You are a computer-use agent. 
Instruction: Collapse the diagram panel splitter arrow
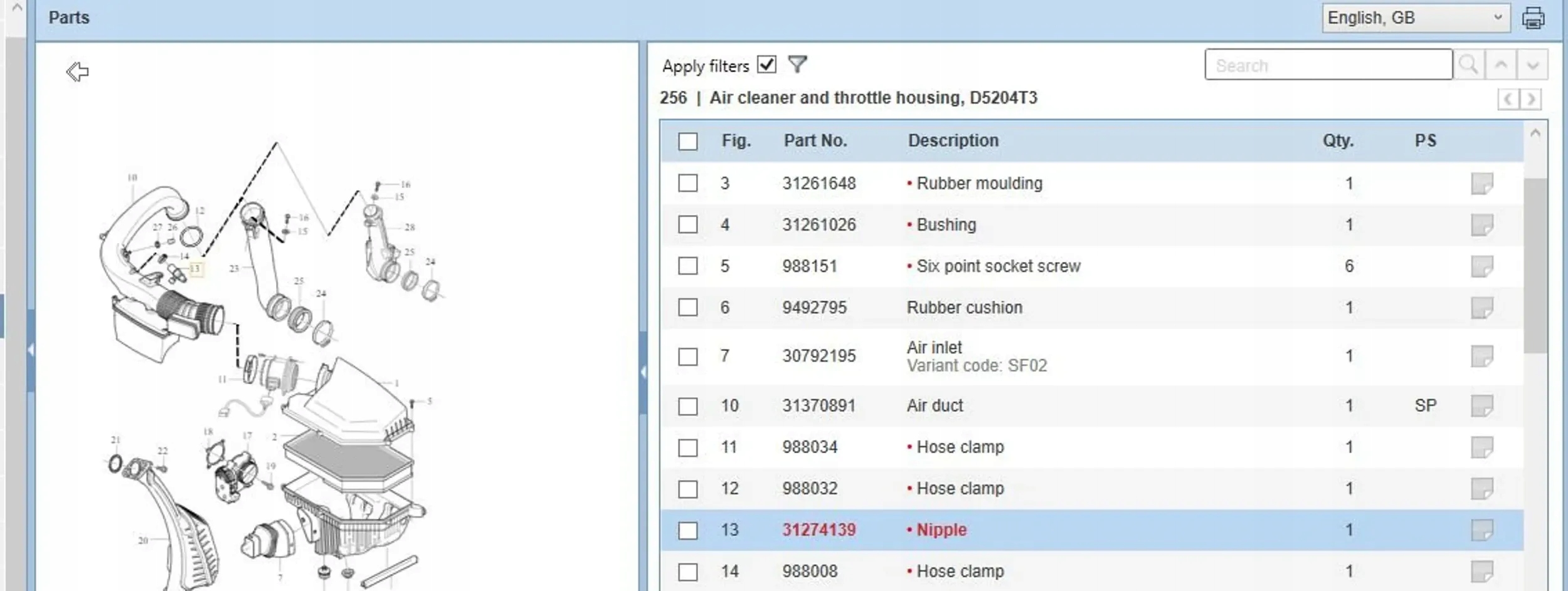pyautogui.click(x=643, y=372)
